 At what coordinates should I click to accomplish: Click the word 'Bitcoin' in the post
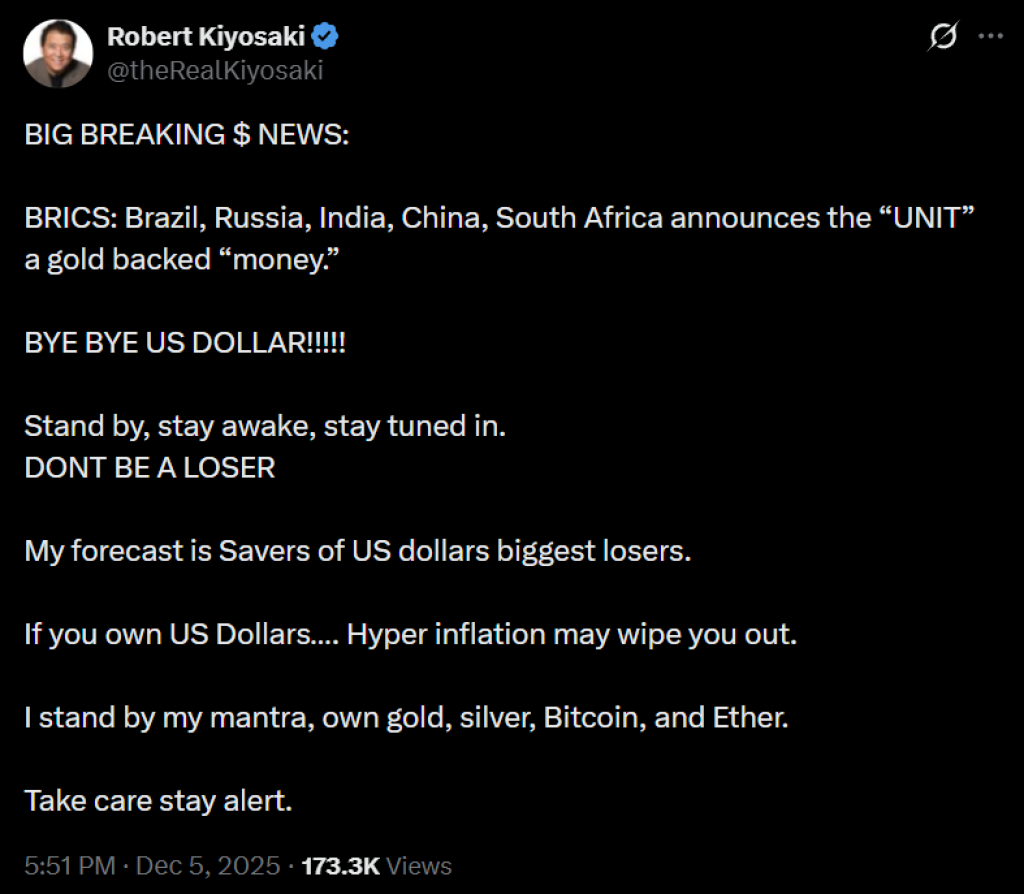pos(592,717)
